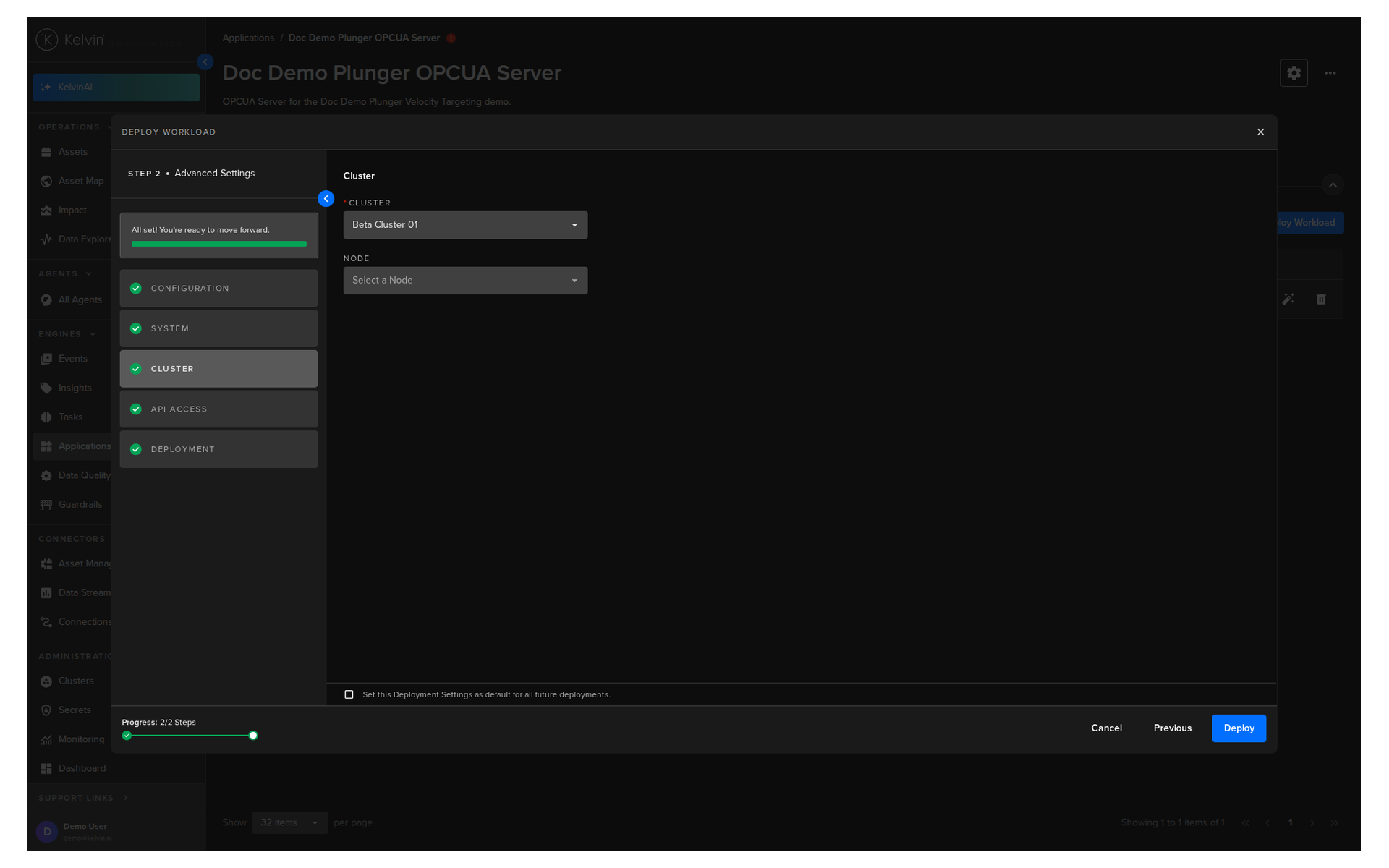Click the Data Quality icon
The width and height of the screenshot is (1389, 868).
[x=46, y=476]
